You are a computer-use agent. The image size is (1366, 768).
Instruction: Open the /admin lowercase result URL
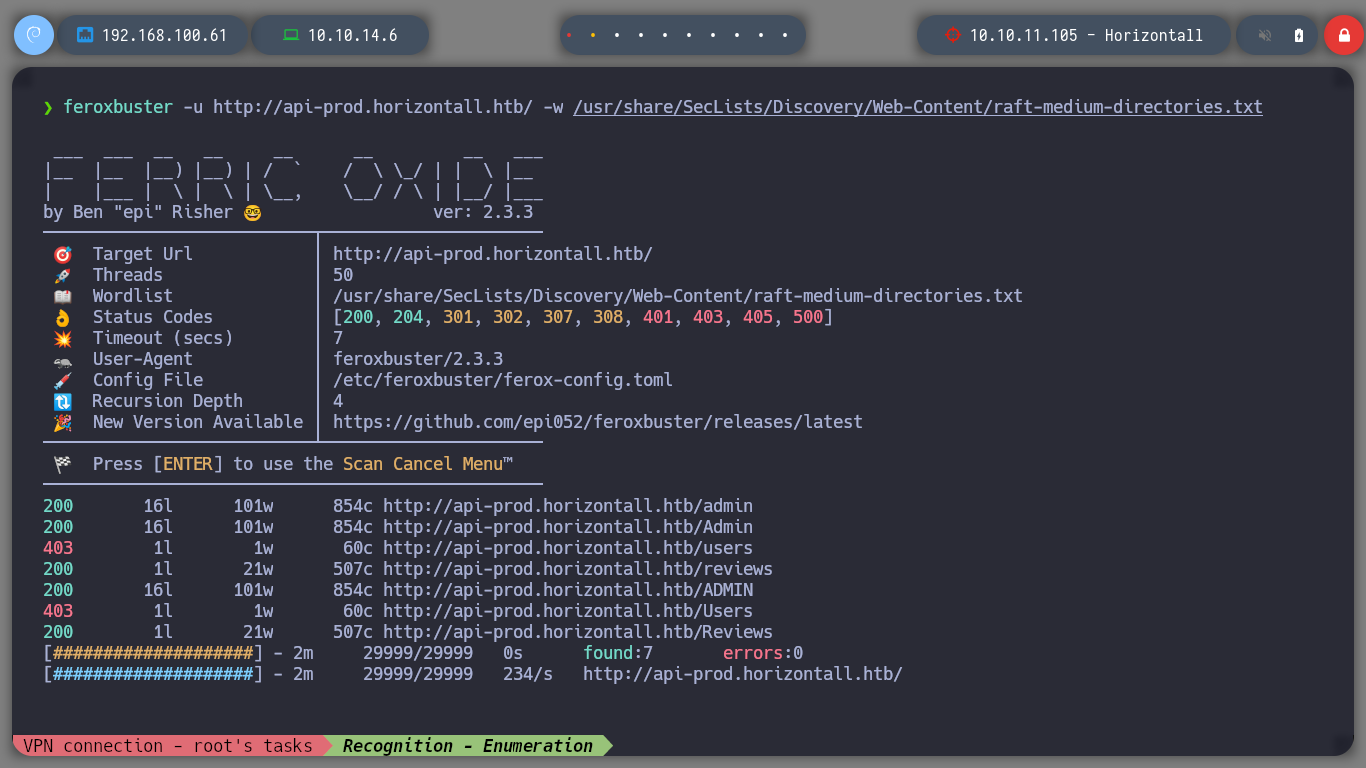[x=568, y=506]
